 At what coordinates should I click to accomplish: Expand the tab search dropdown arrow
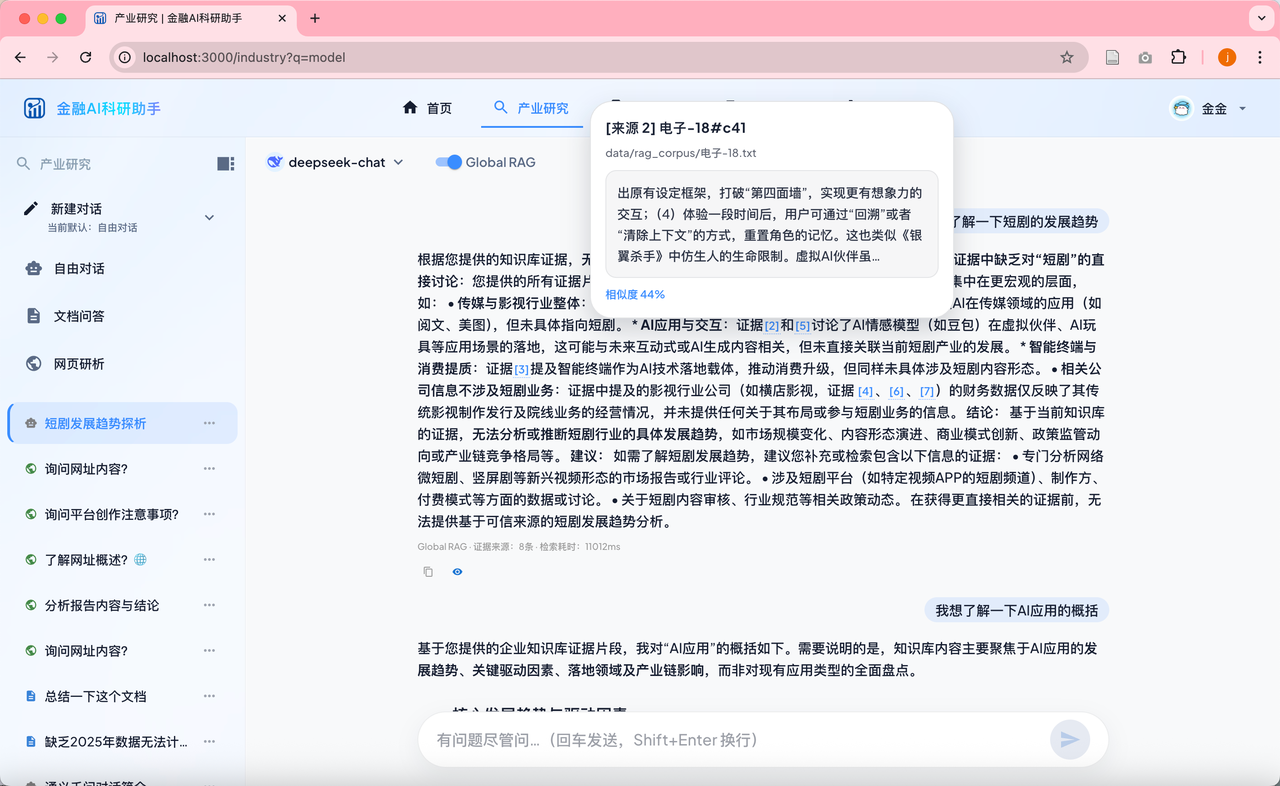point(1260,18)
